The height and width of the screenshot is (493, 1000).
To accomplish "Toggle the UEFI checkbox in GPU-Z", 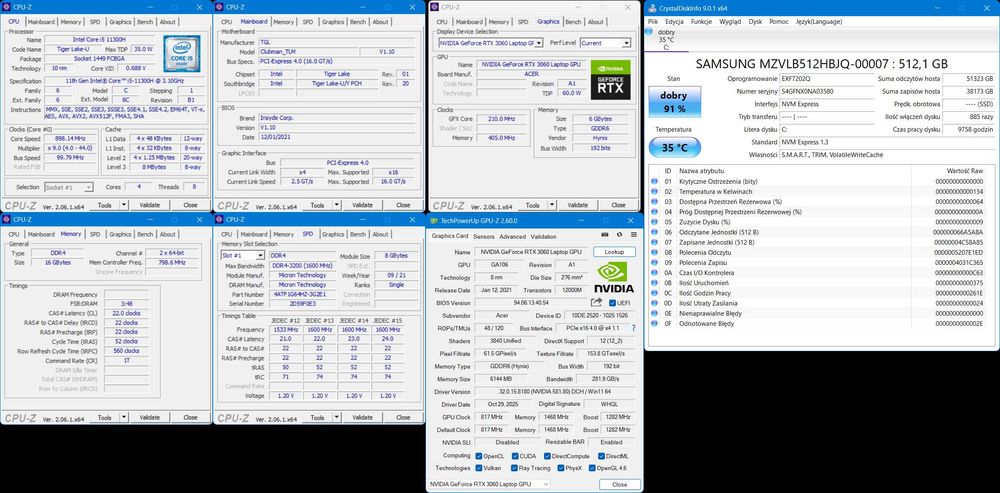I will [x=612, y=302].
